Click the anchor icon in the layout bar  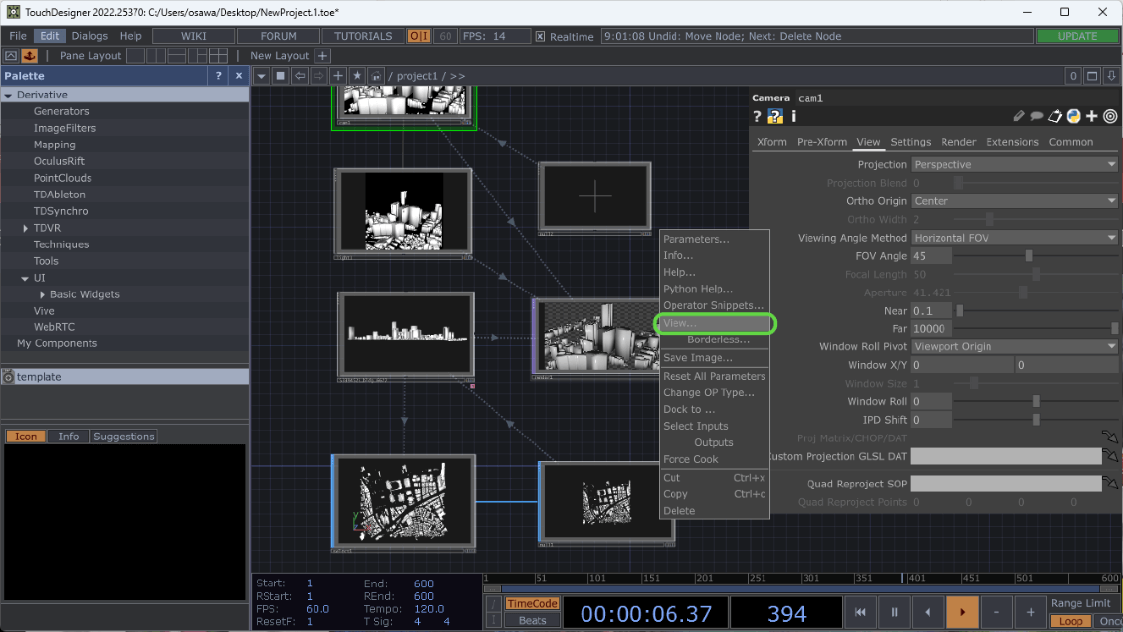[x=30, y=55]
